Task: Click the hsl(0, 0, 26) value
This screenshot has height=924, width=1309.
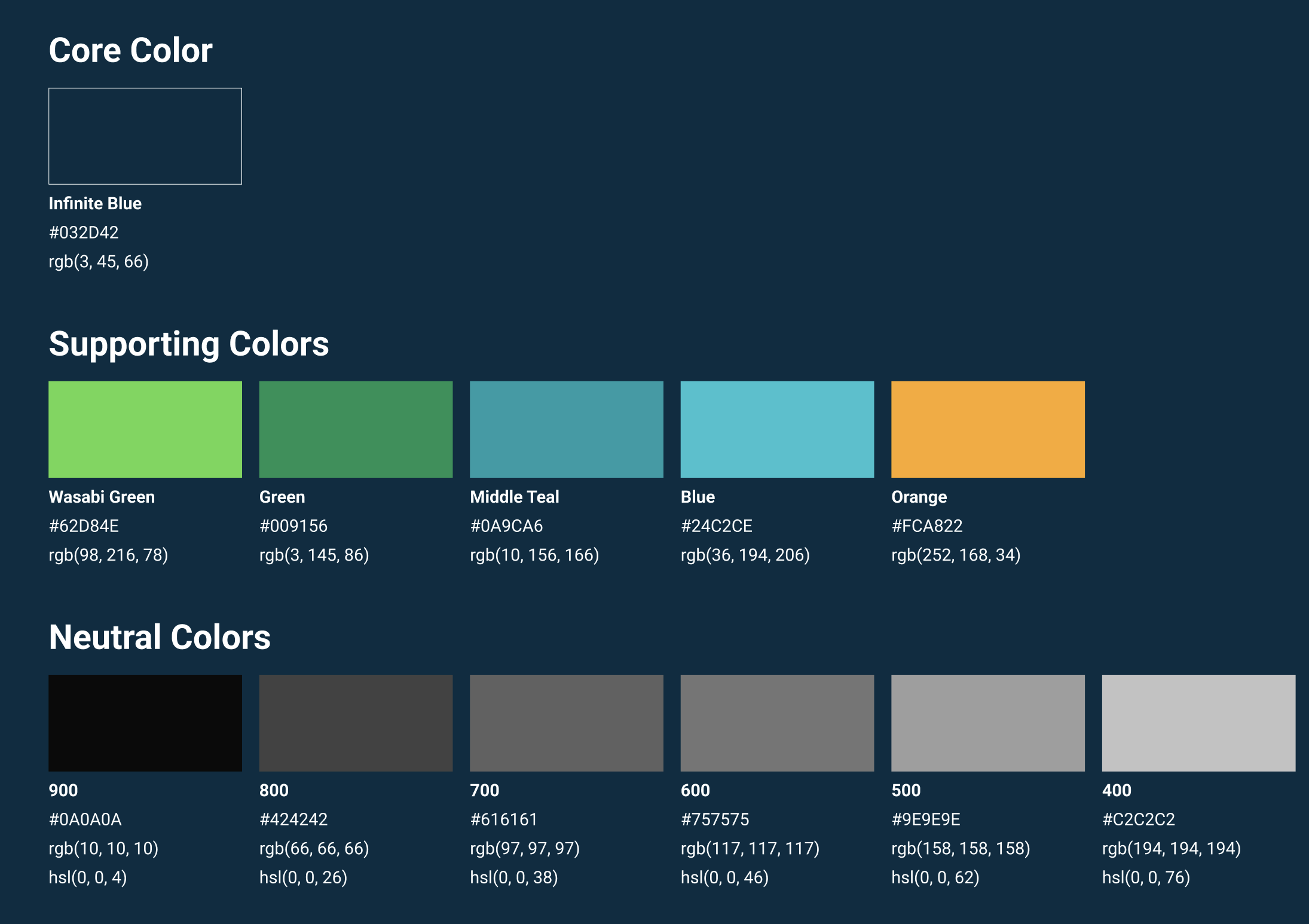Action: (303, 878)
